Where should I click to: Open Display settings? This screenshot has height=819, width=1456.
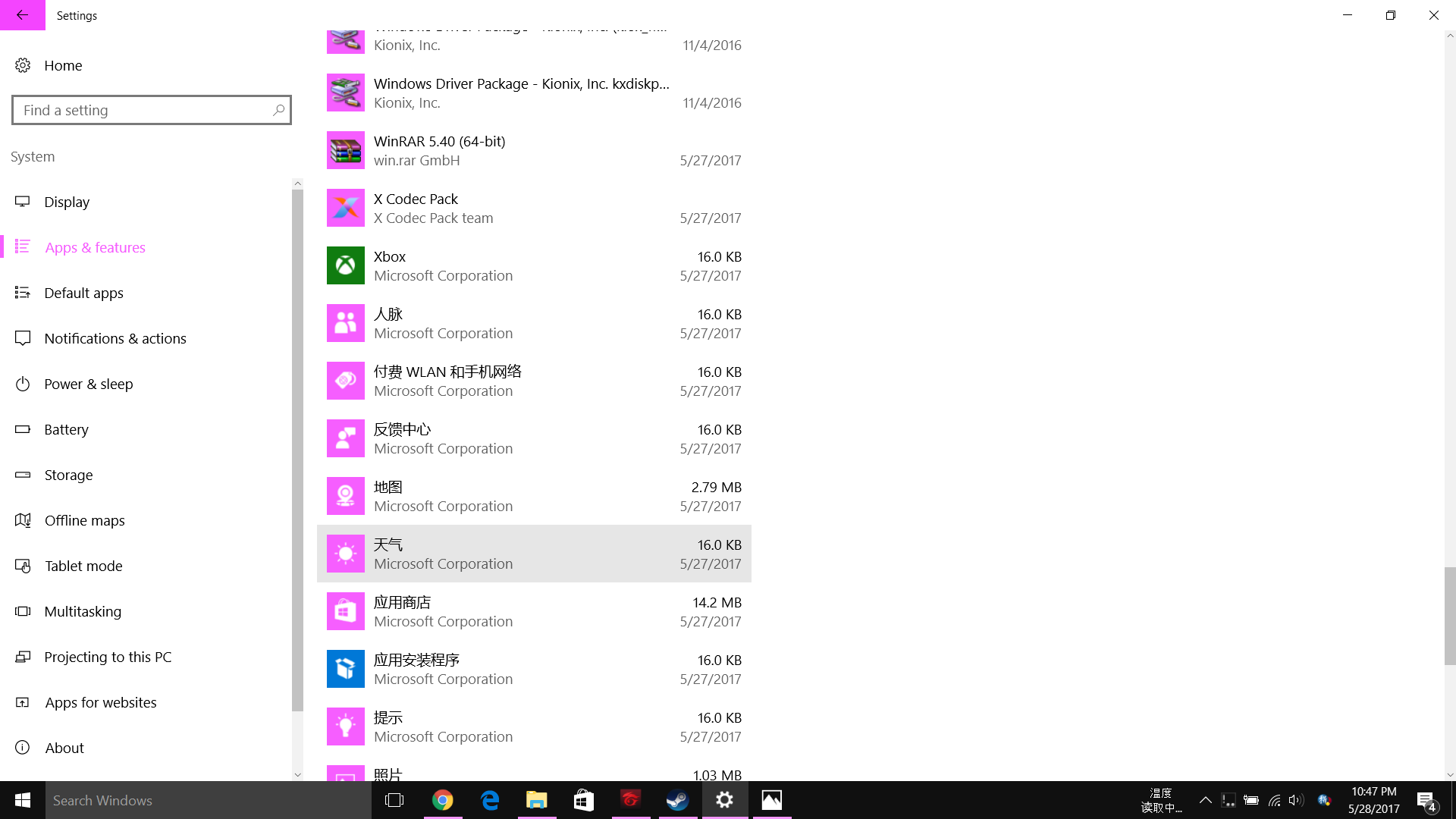[x=146, y=202]
